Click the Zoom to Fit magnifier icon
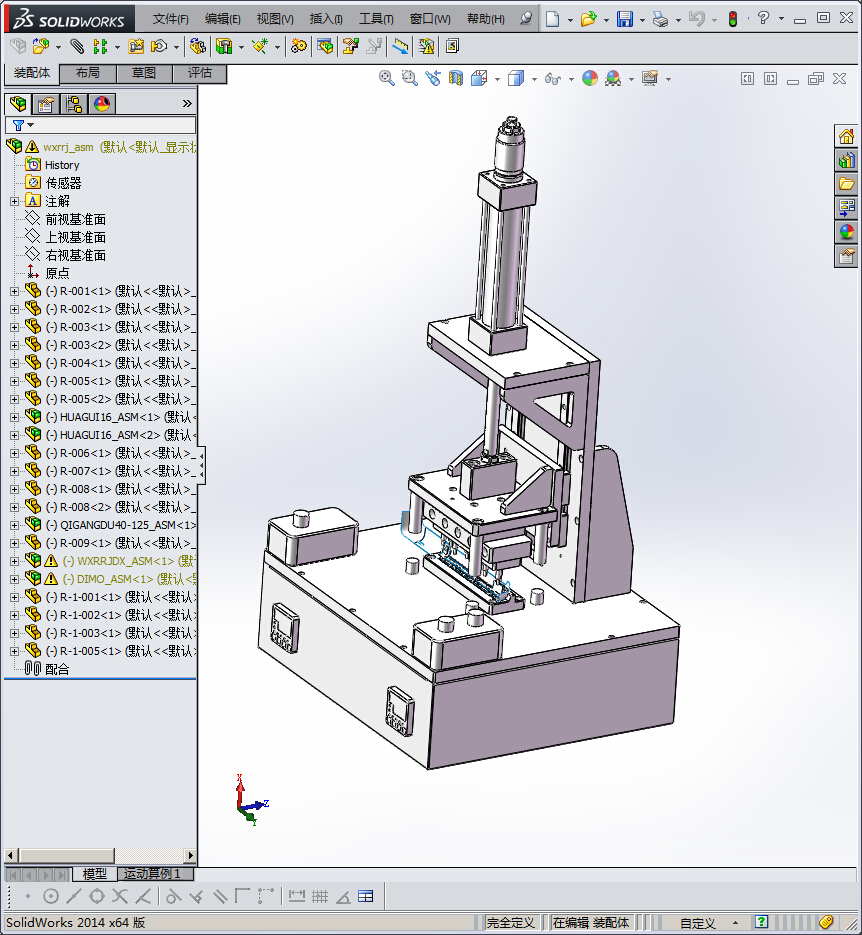The height and width of the screenshot is (935, 862). coord(386,78)
